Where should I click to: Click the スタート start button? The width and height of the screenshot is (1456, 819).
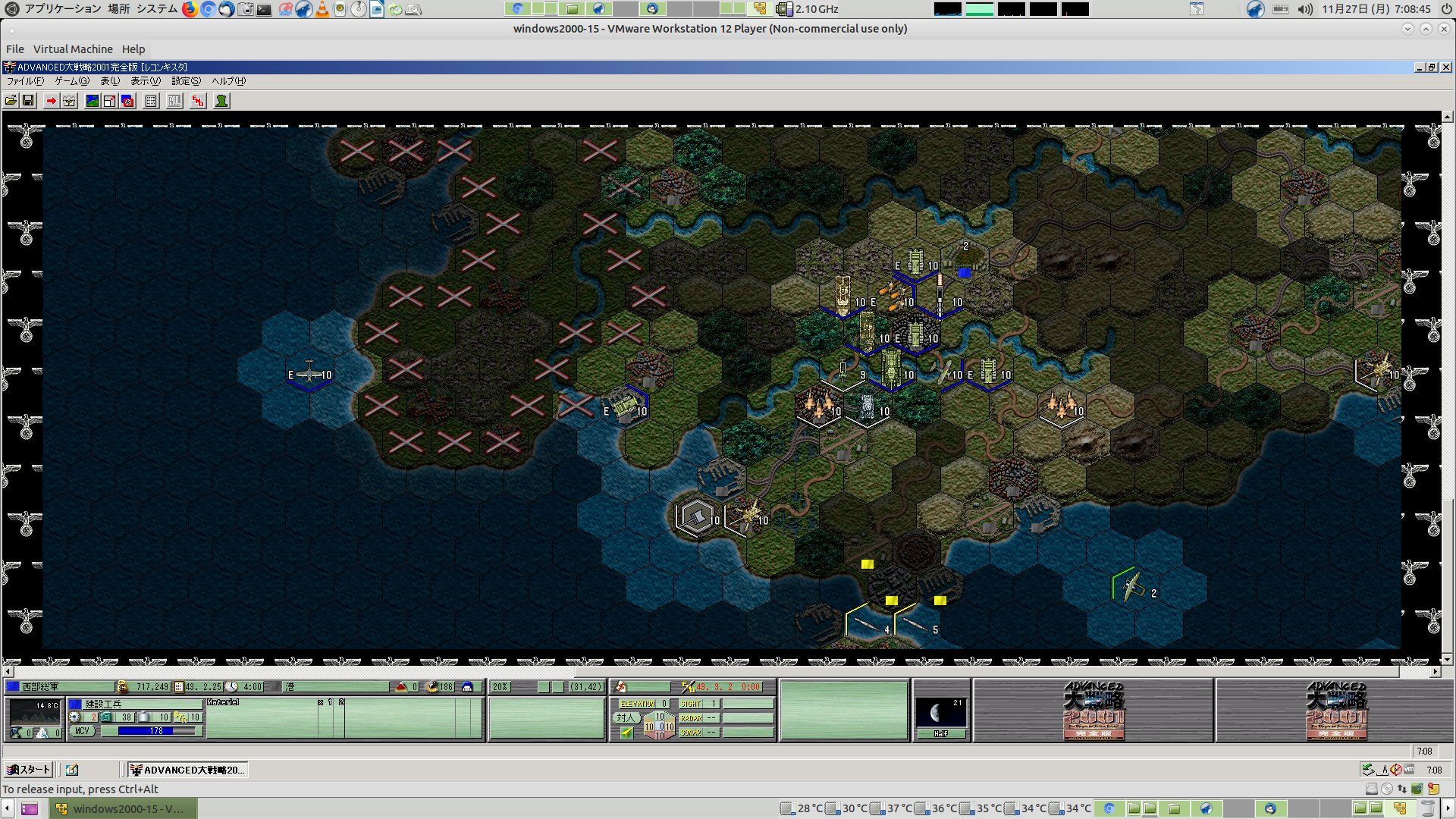tap(28, 770)
